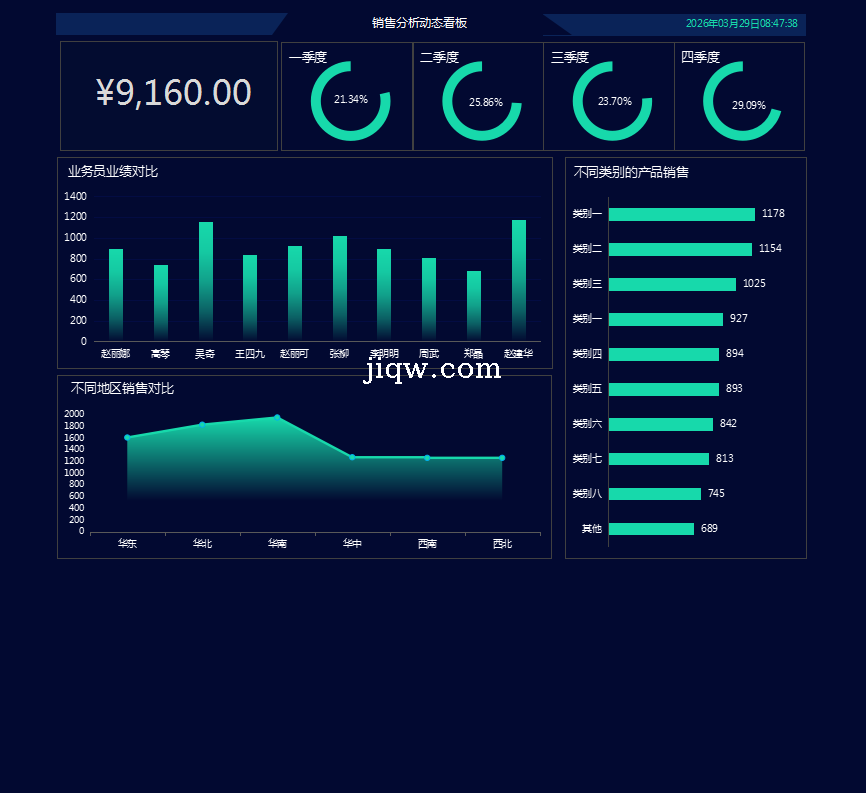Select the bar for salesperson 郑晶
Screen dimensions: 866x793
(474, 305)
